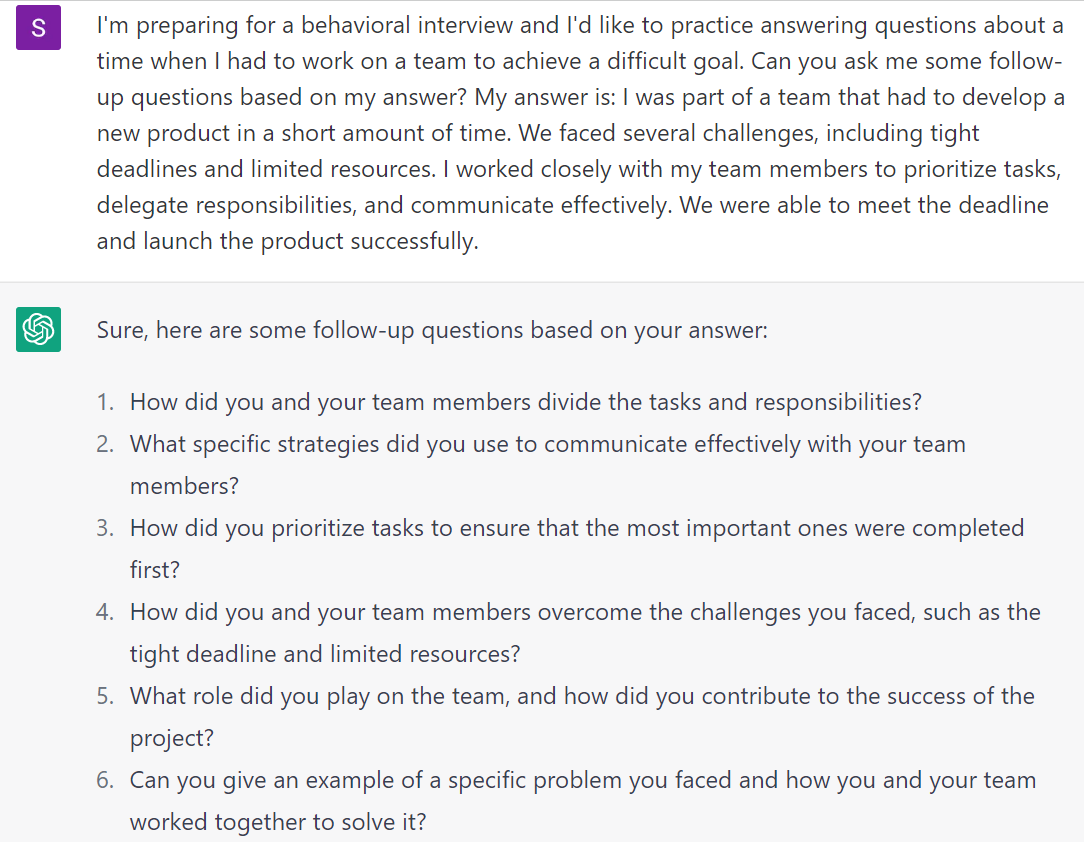The height and width of the screenshot is (842, 1084).
Task: Click the green ChatGPT logo icon
Action: (38, 329)
